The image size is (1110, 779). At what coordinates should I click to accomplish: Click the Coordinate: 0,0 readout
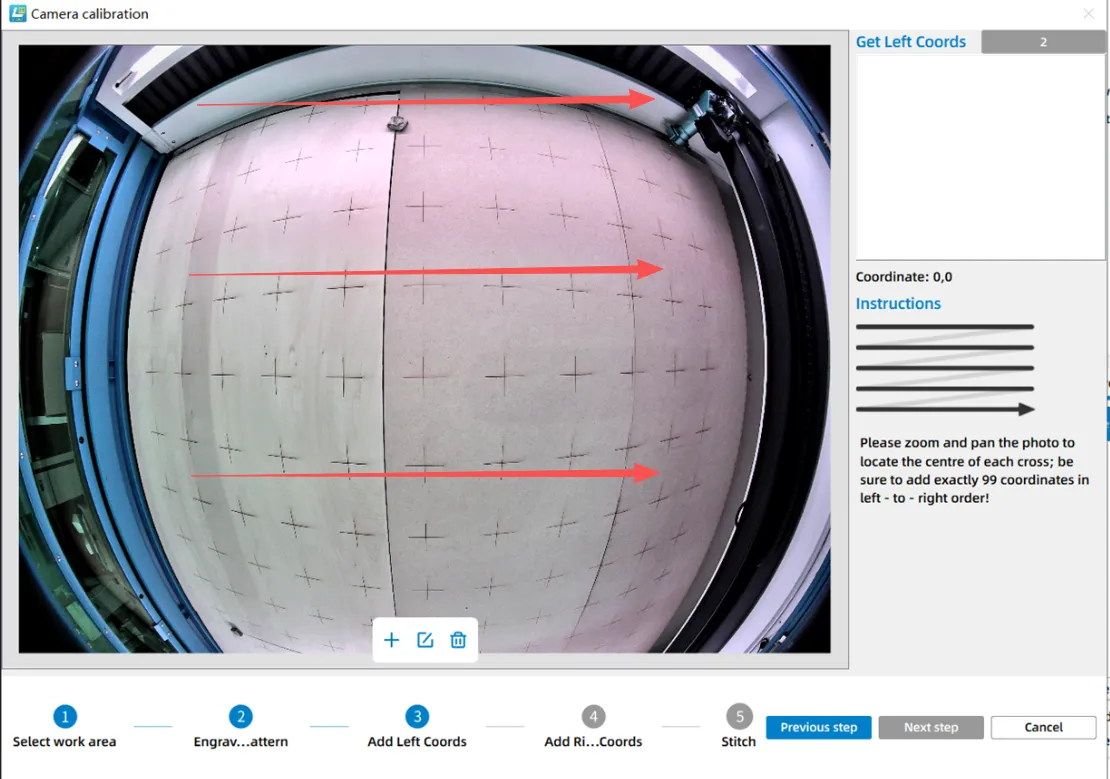tap(904, 277)
